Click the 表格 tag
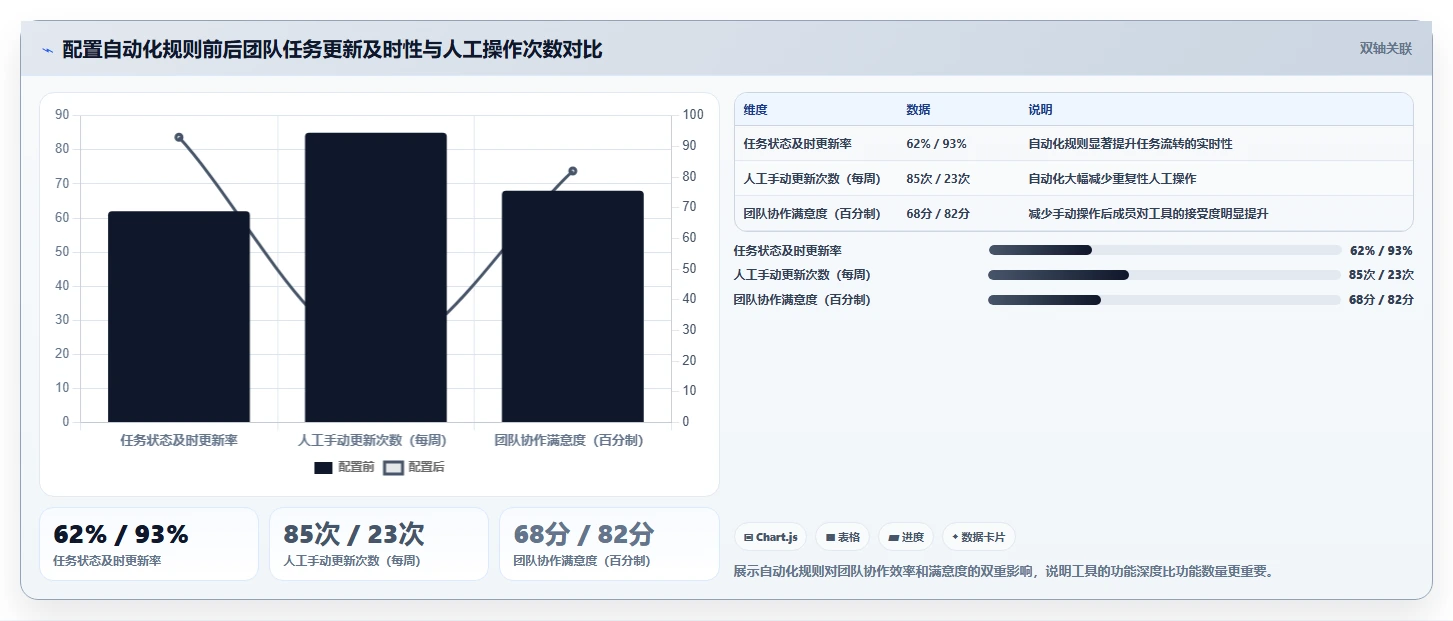The height and width of the screenshot is (621, 1453). pos(843,537)
